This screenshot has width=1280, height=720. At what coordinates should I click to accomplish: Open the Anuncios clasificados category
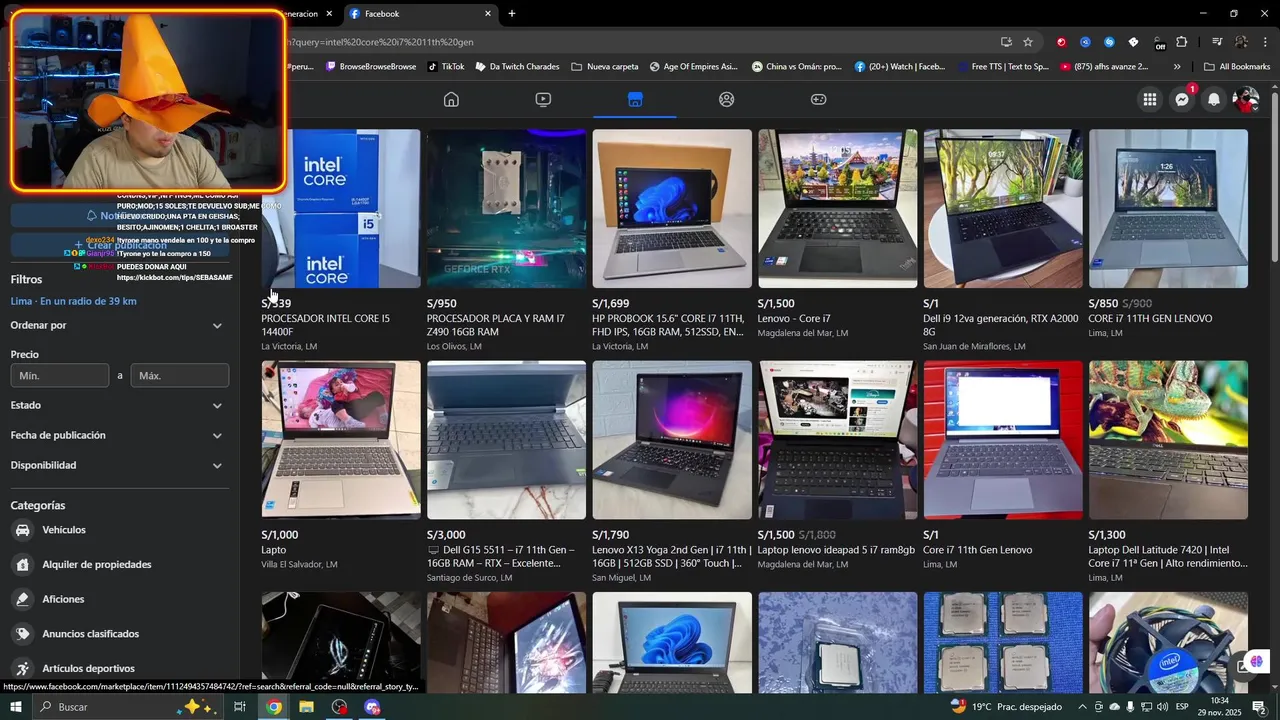point(120,634)
